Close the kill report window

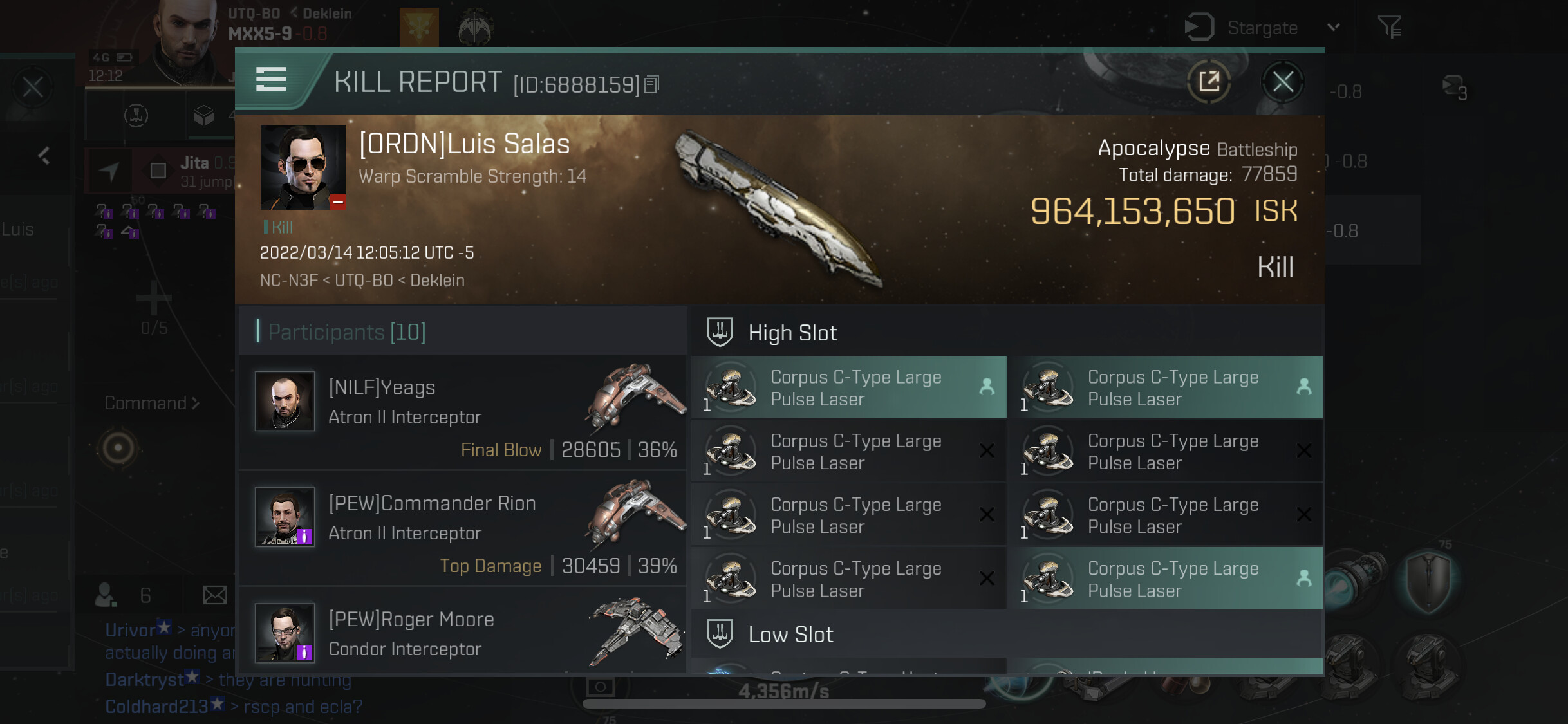click(1282, 82)
